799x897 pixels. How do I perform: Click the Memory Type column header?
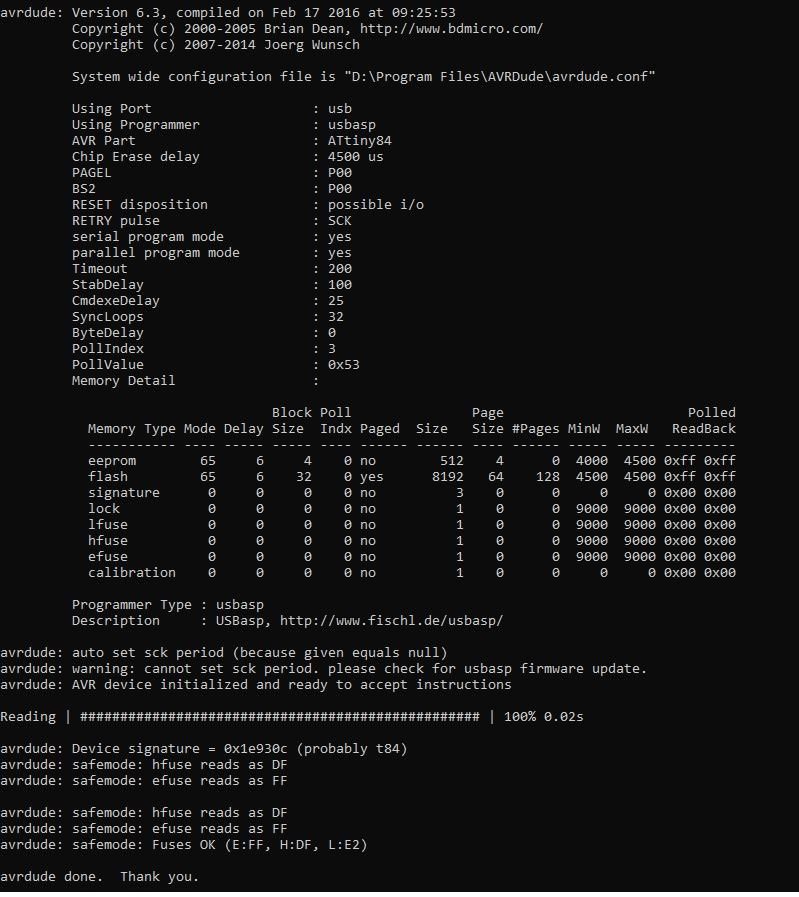coord(131,429)
